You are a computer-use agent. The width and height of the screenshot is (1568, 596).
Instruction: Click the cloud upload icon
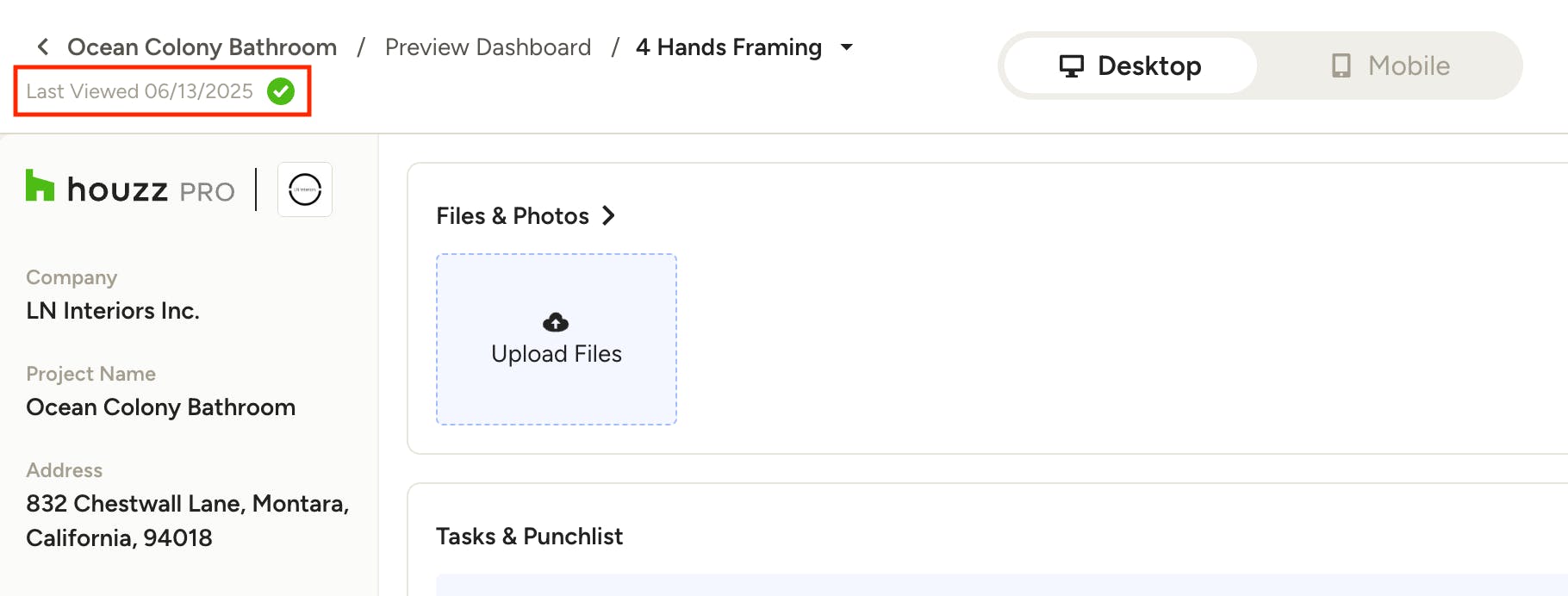coord(556,322)
